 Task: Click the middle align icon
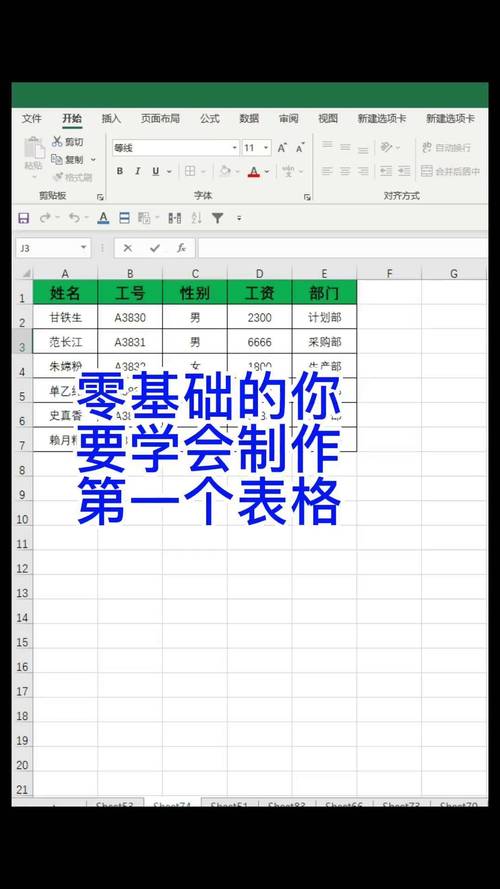[x=345, y=147]
